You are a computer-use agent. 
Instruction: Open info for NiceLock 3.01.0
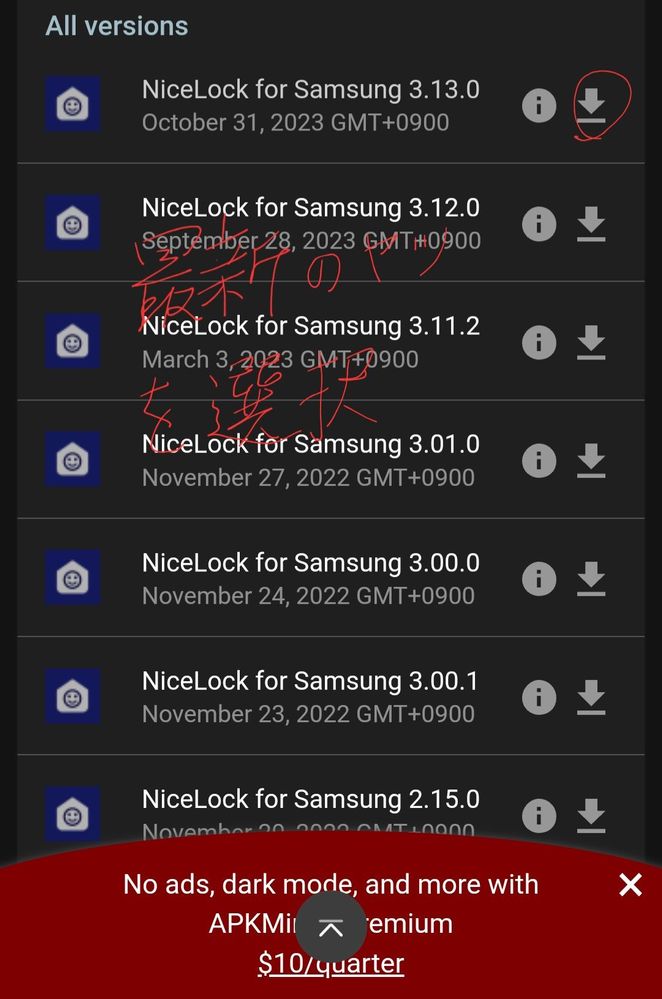(x=539, y=460)
